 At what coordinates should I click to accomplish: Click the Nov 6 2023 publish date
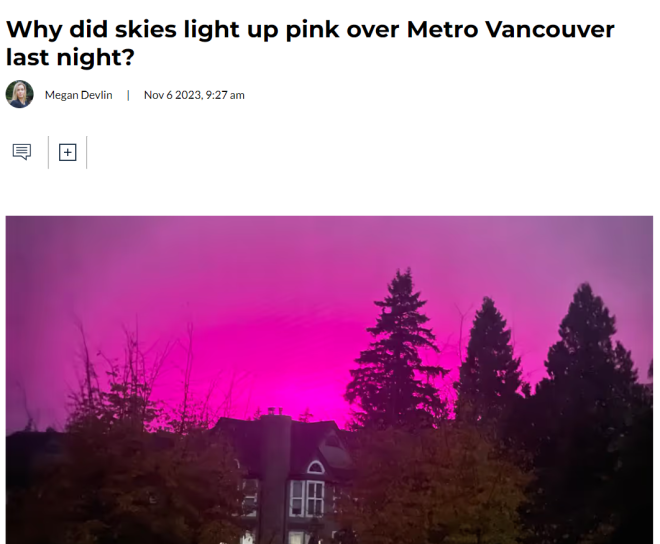point(173,95)
